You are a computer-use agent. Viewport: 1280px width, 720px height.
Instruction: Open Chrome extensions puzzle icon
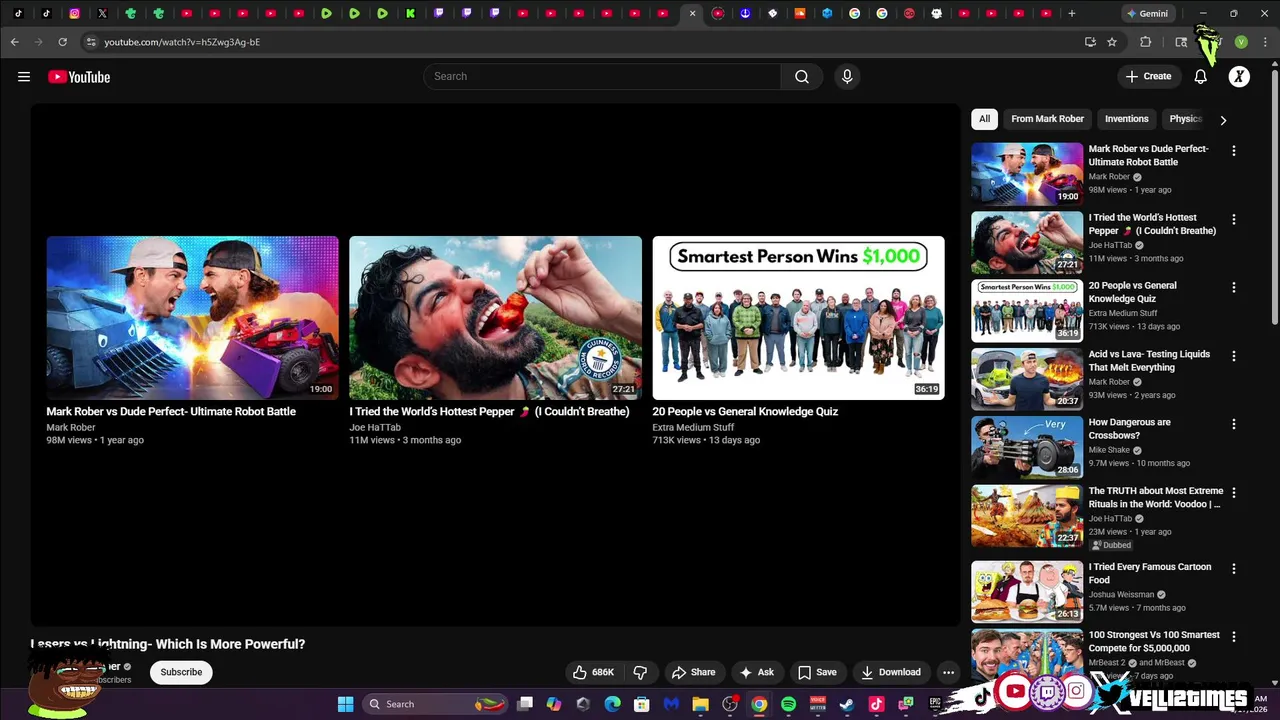point(1146,42)
